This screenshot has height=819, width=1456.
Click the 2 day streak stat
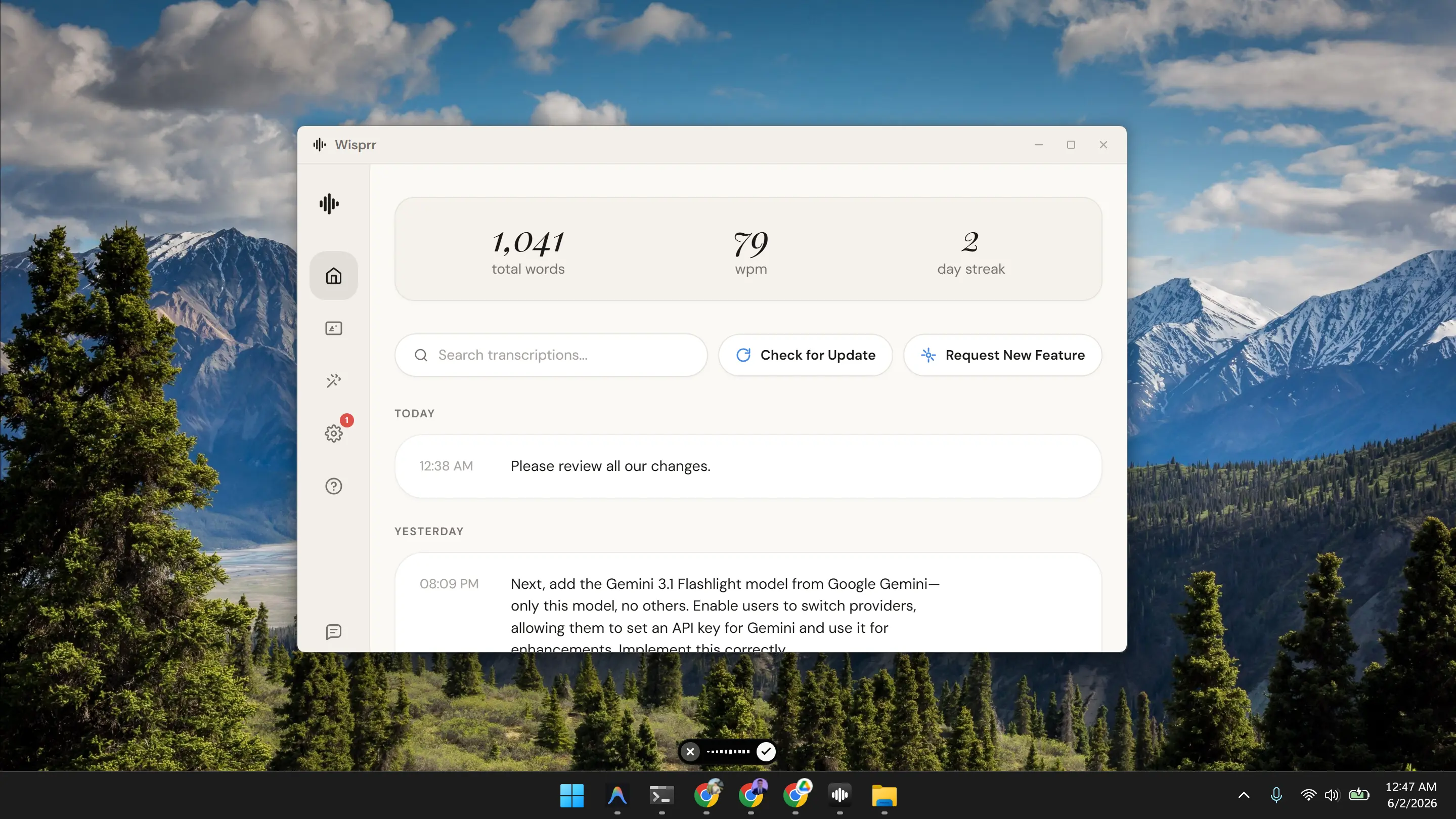coord(971,252)
